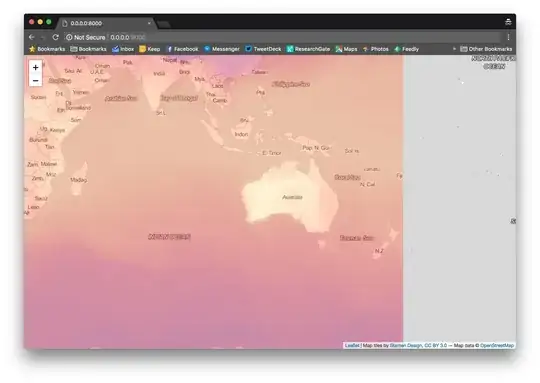Go back using browser back arrow
Viewport: 540px width, 383px height.
click(32, 37)
